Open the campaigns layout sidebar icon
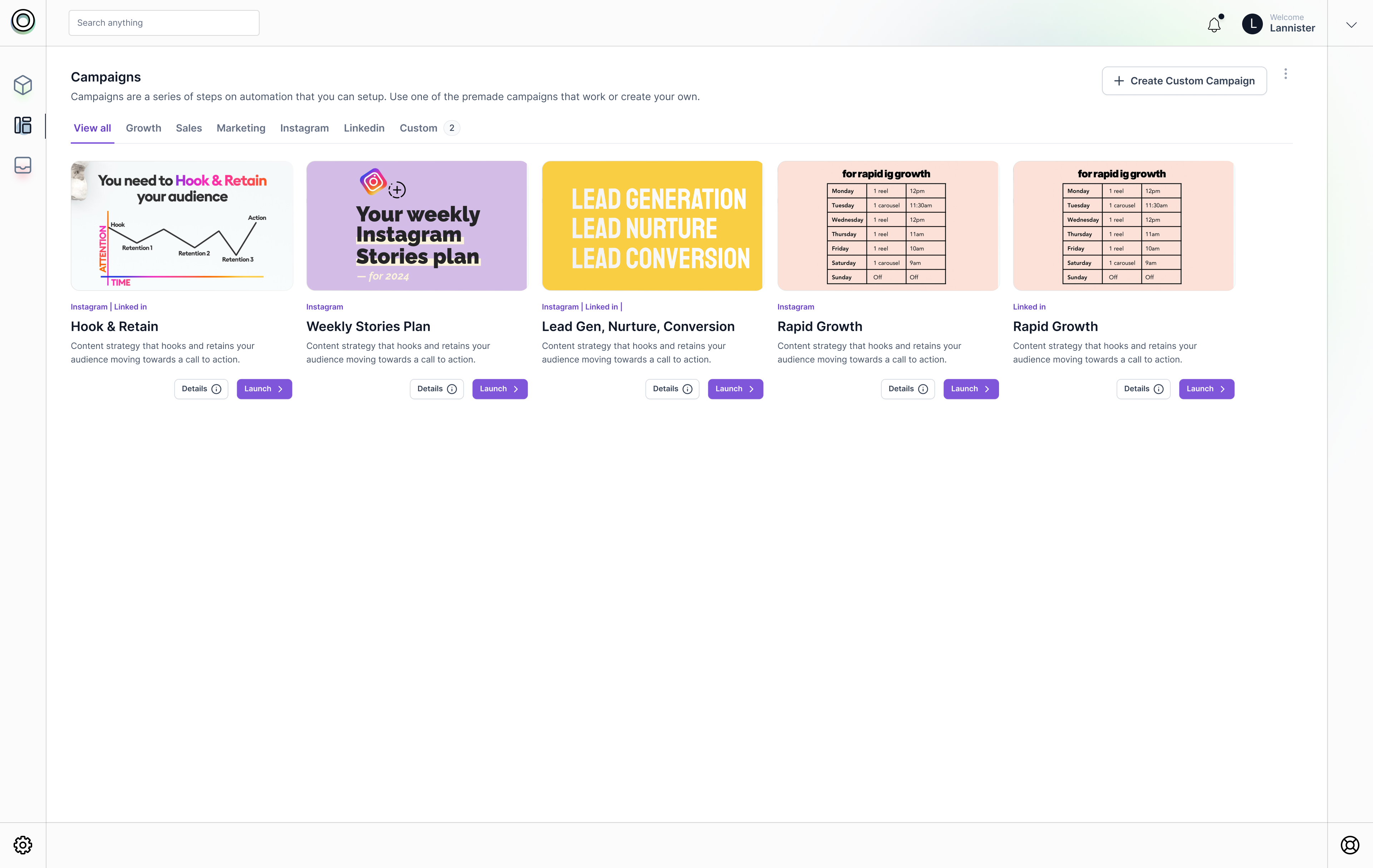1373x868 pixels. click(x=23, y=125)
